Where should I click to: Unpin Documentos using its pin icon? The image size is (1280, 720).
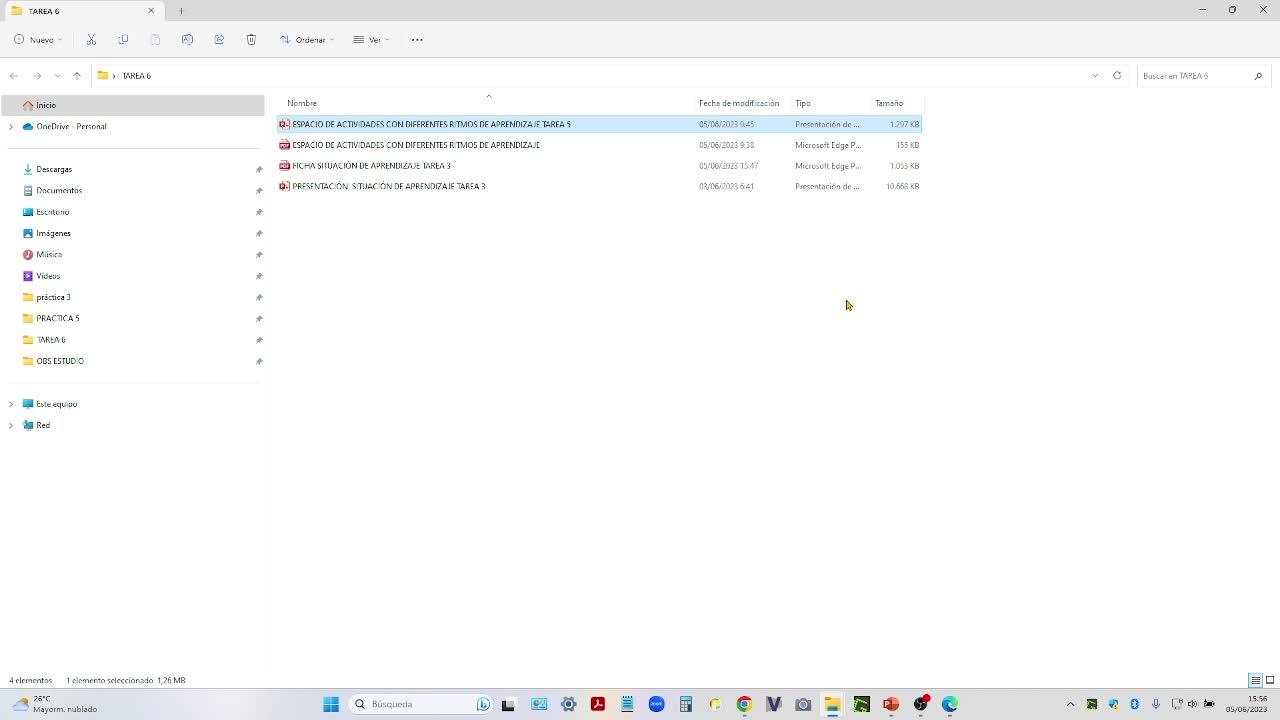(259, 191)
